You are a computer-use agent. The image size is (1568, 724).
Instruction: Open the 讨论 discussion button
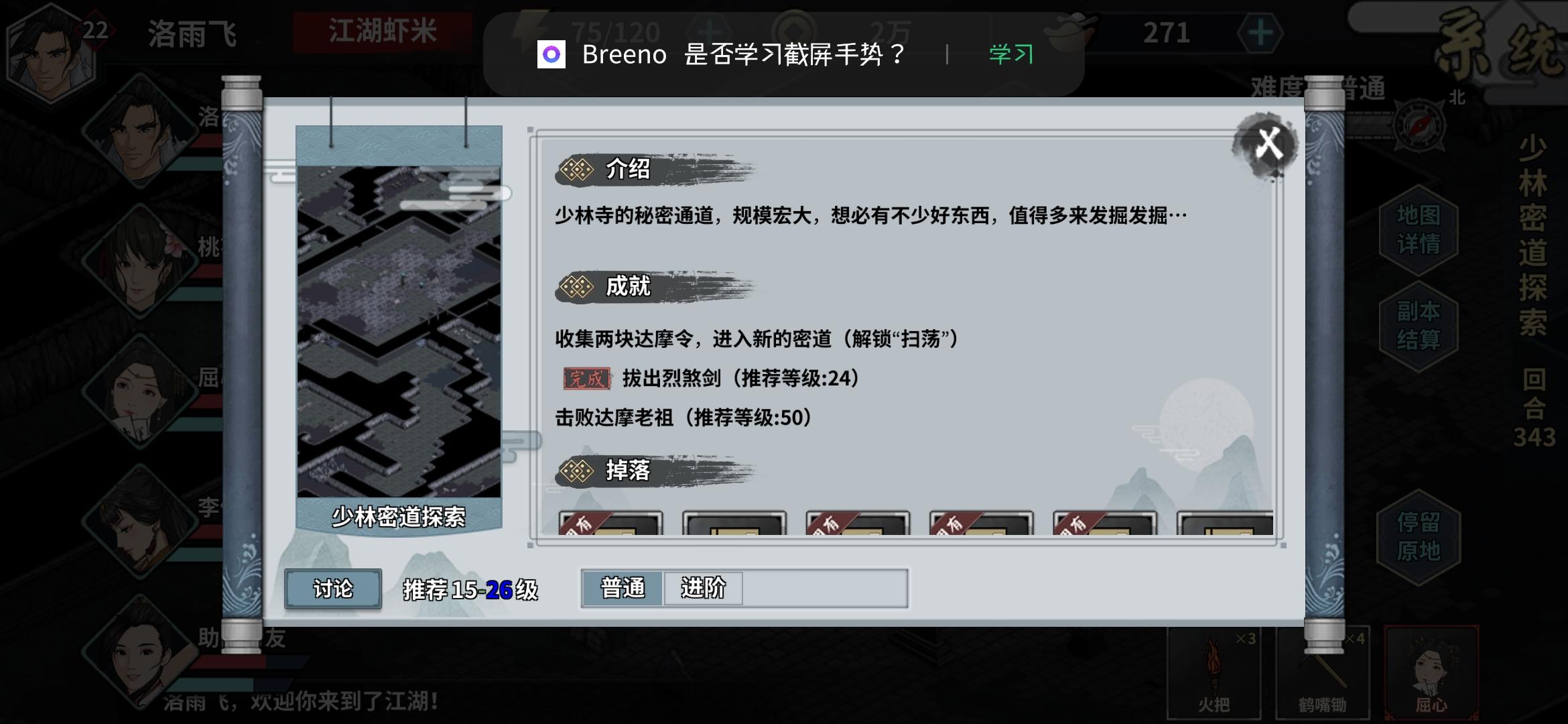333,589
